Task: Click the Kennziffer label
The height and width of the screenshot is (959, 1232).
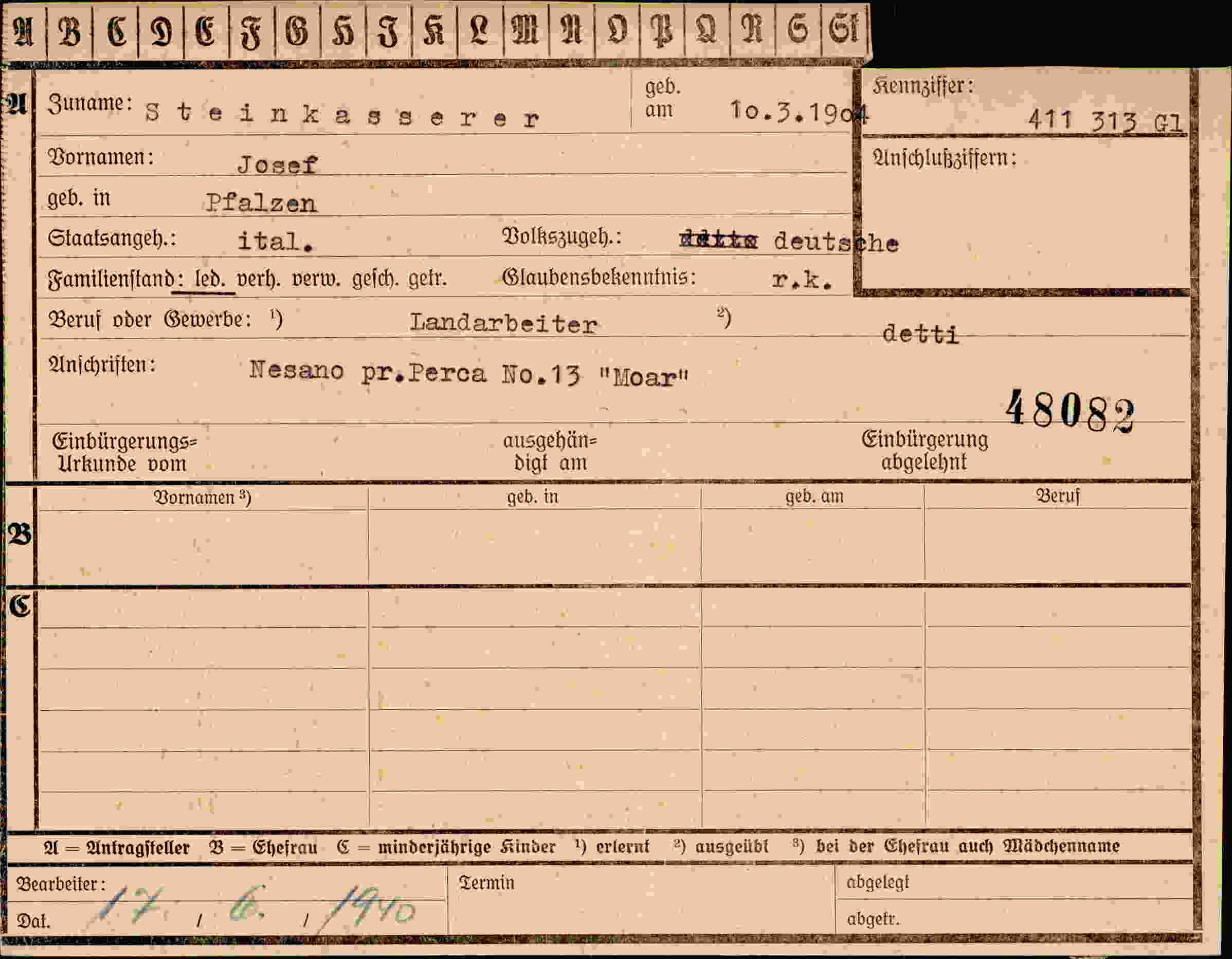Action: [923, 86]
